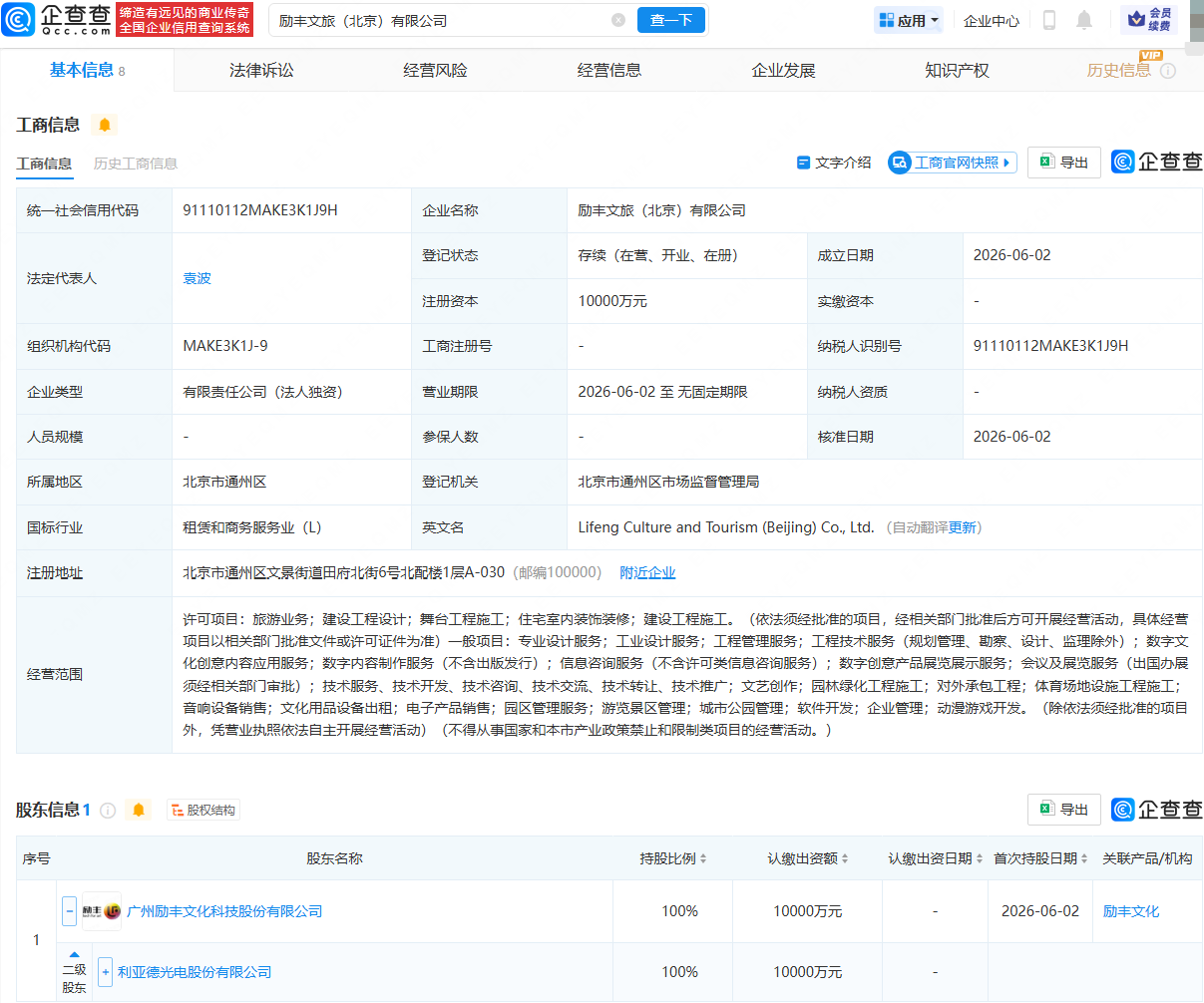Open related product 励丰文化 link
This screenshot has width=1204, height=1003.
[1131, 911]
